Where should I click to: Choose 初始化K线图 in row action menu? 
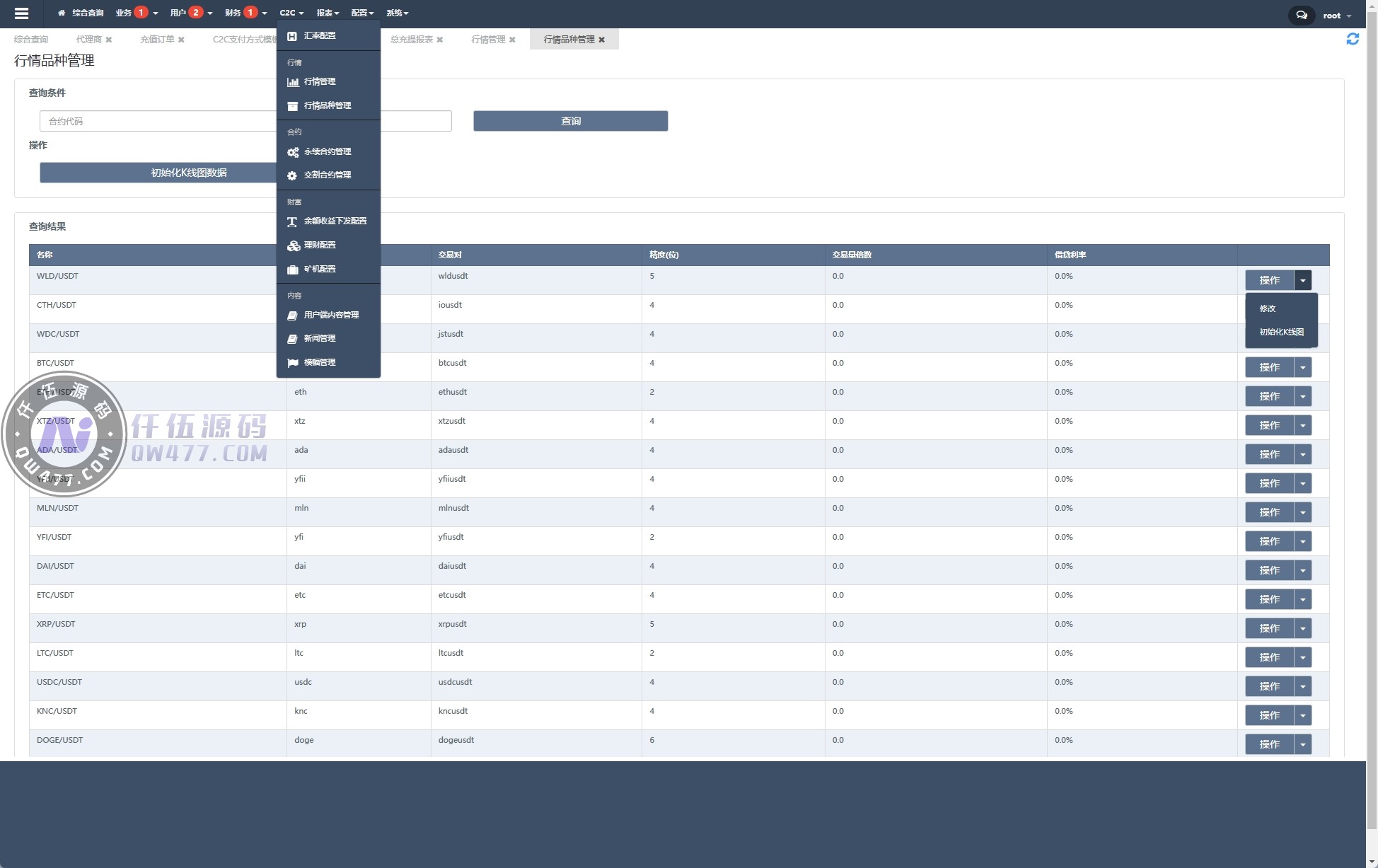[1281, 332]
